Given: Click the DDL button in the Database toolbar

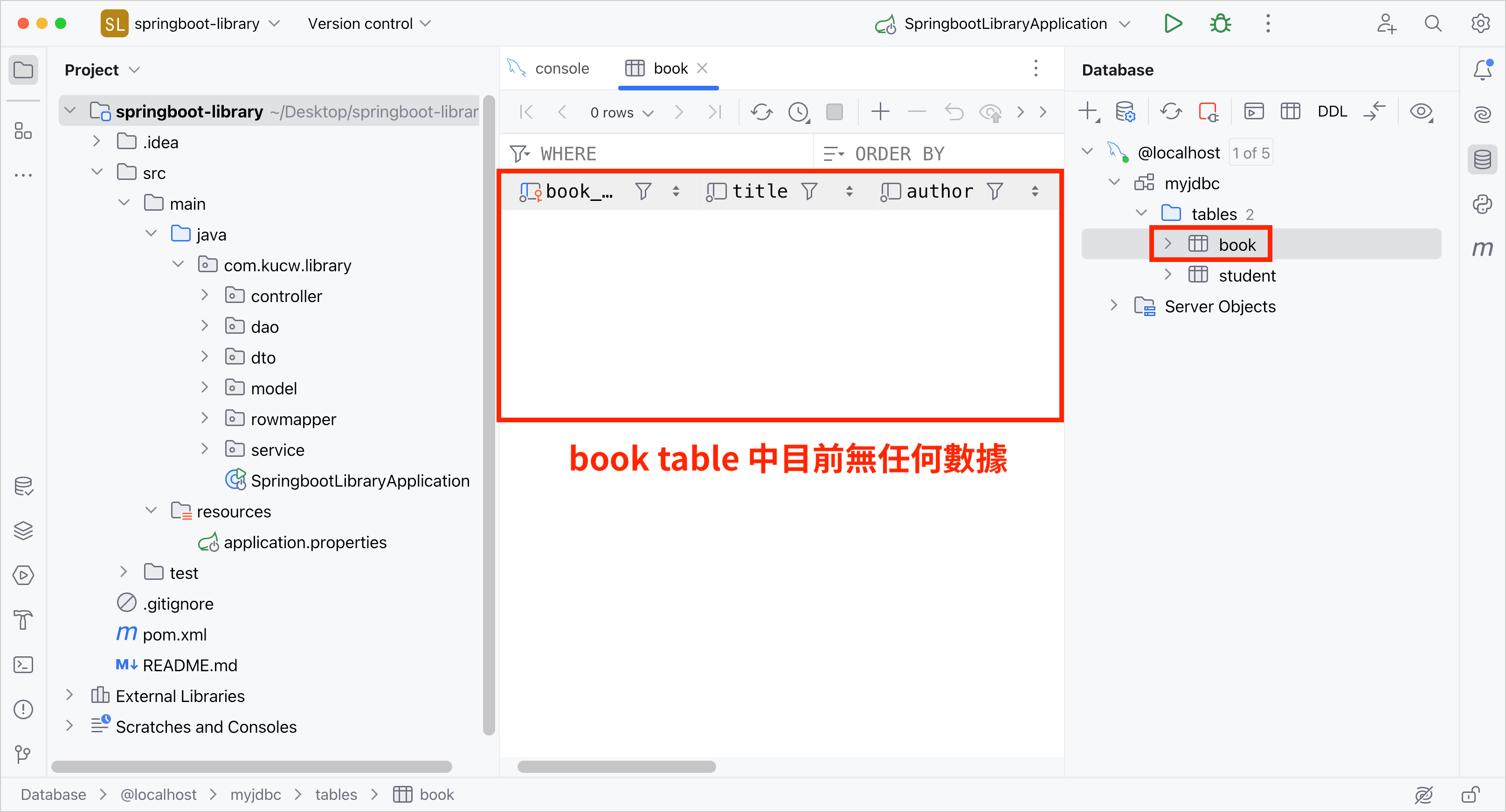Looking at the screenshot, I should tap(1332, 111).
